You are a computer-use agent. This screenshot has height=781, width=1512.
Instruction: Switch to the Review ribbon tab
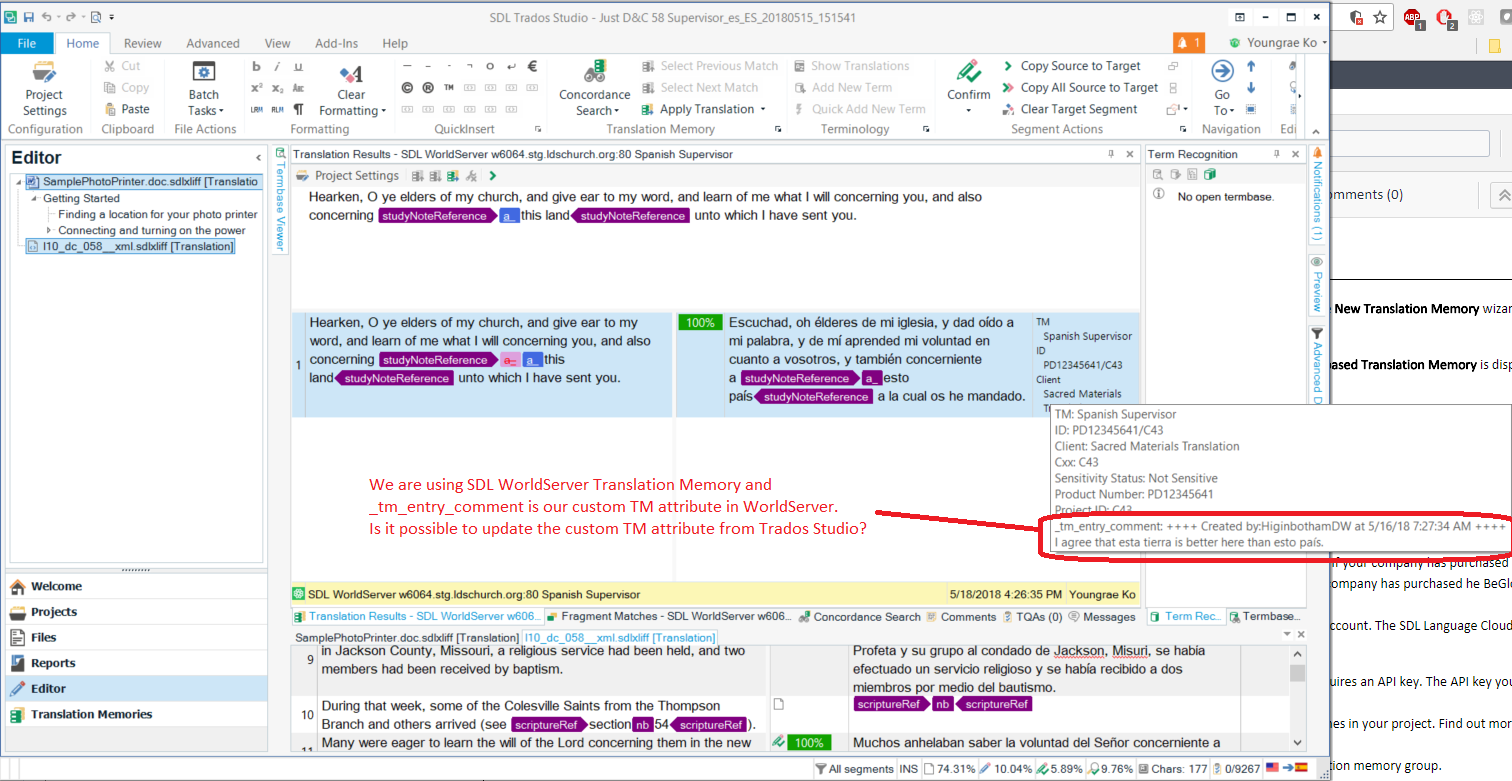[142, 43]
